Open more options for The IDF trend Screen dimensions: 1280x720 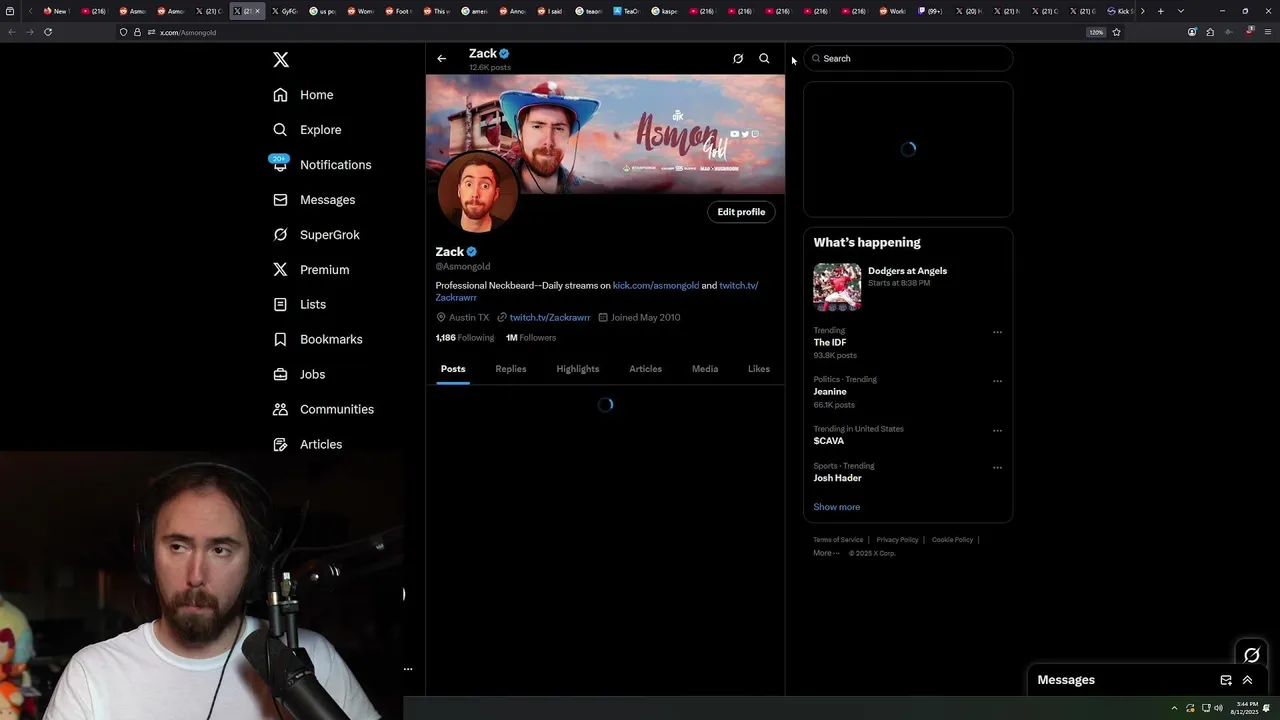click(997, 332)
